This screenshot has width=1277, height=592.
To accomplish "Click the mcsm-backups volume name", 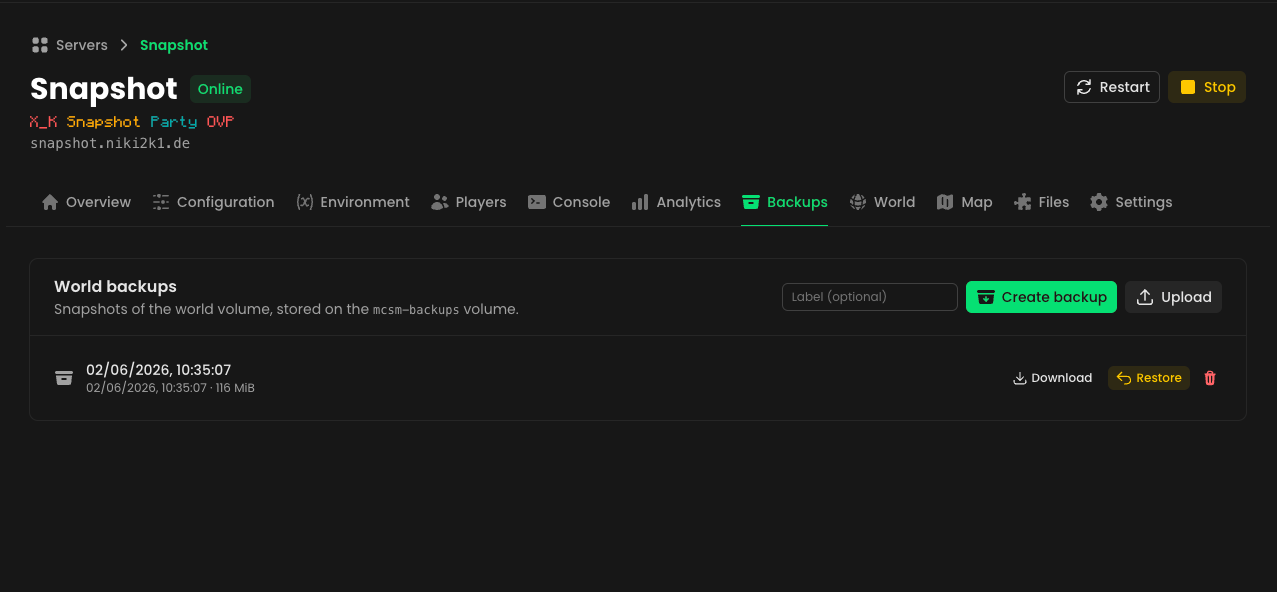I will coord(416,310).
